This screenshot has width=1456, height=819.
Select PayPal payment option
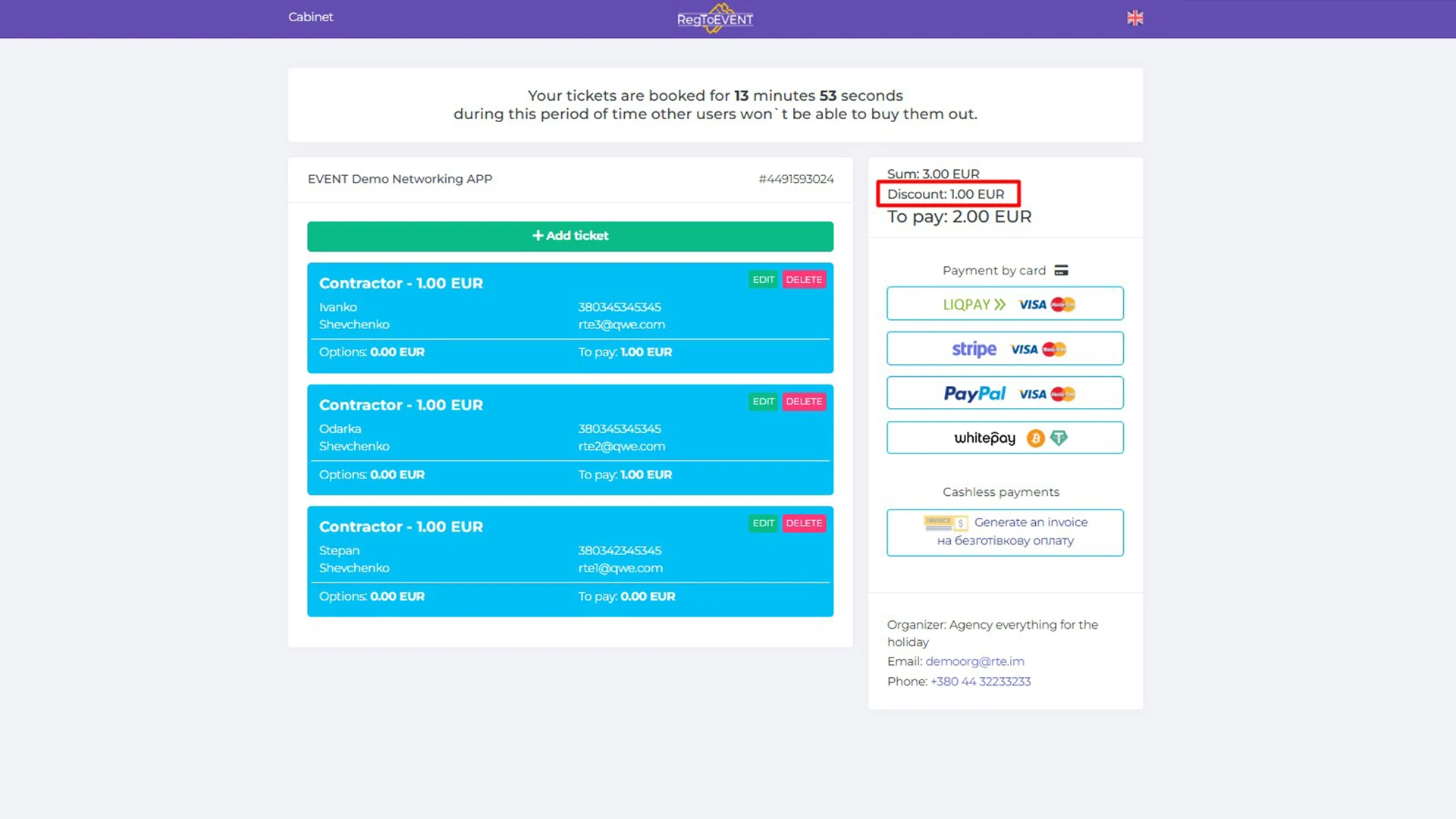coord(1005,394)
